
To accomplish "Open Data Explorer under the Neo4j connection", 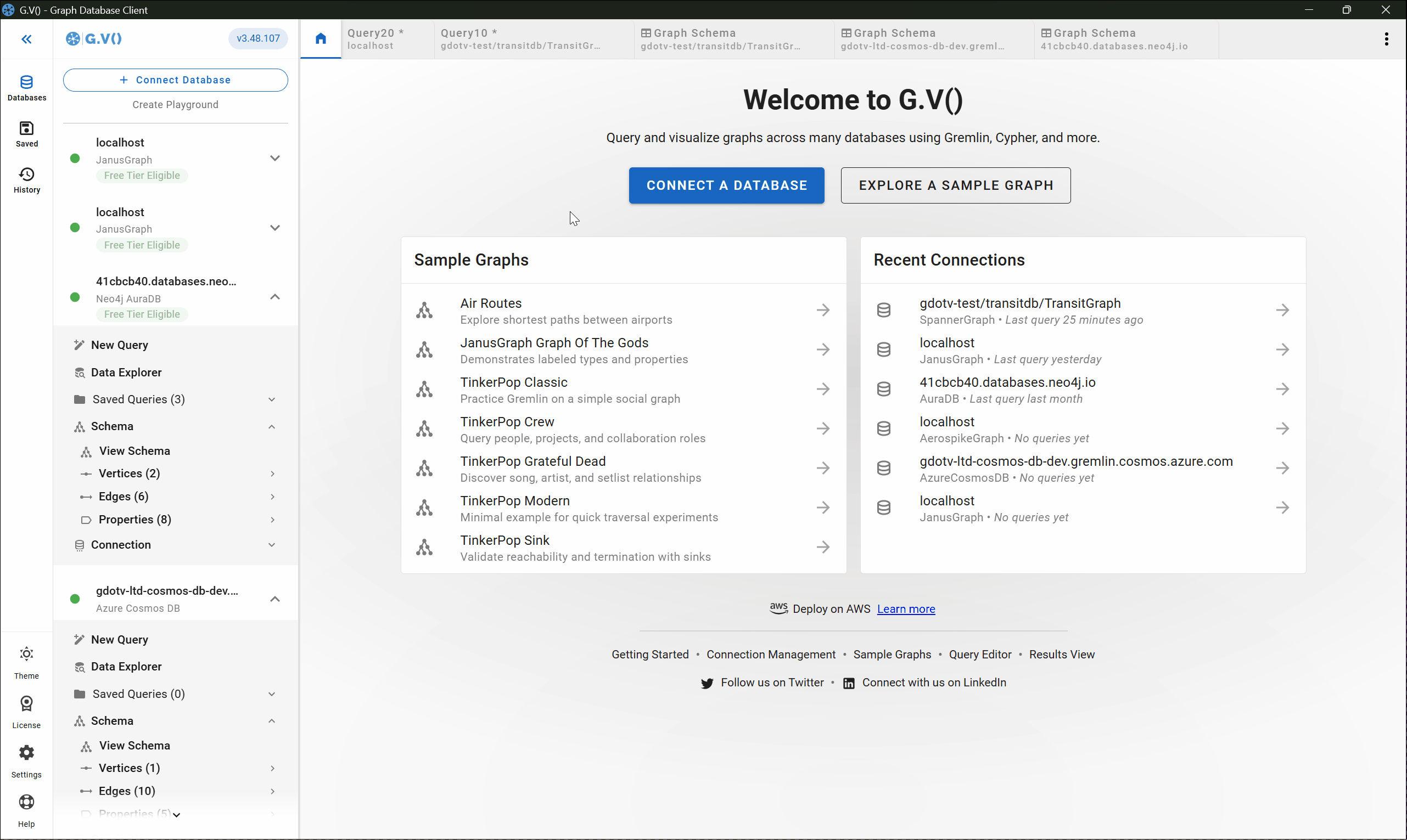I will 126,373.
